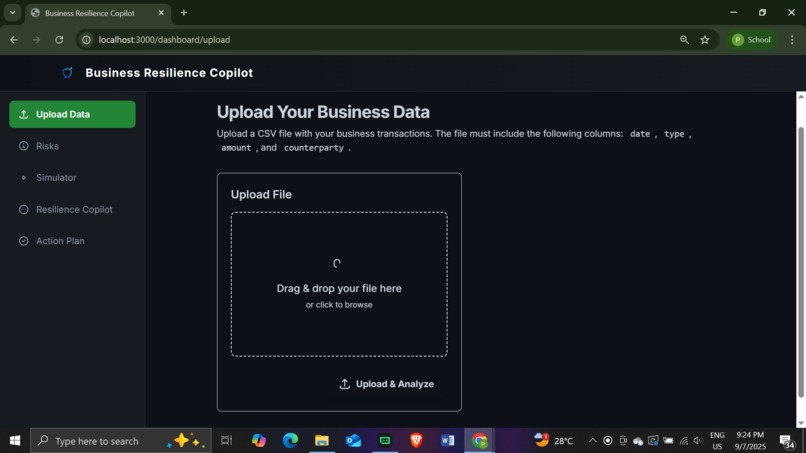Click the Simulator dot icon
Viewport: 806px width, 453px height.
[24, 177]
